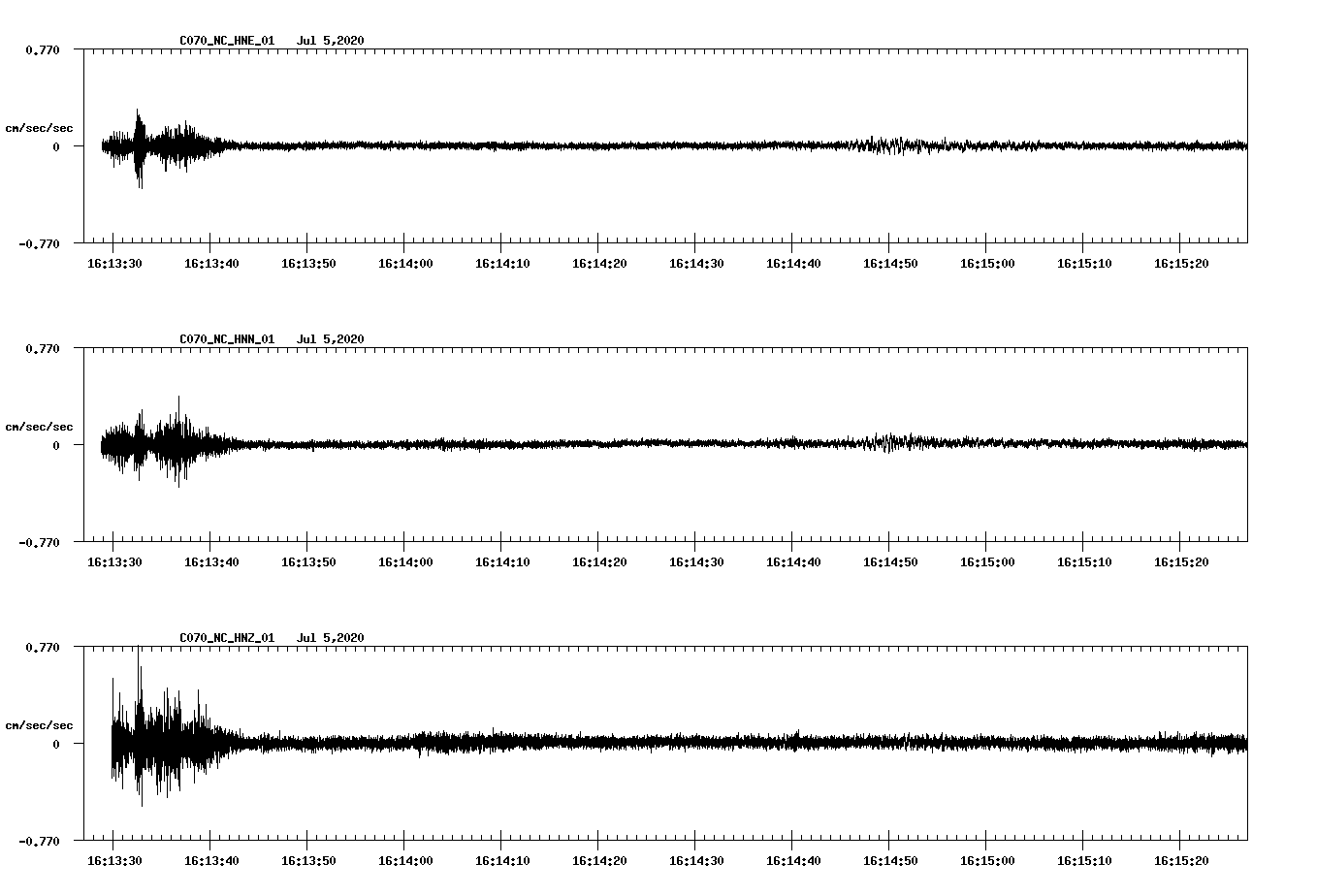1317x896 pixels.
Task: Click 16:14:10 time label under HNN plot
Action: 502,561
